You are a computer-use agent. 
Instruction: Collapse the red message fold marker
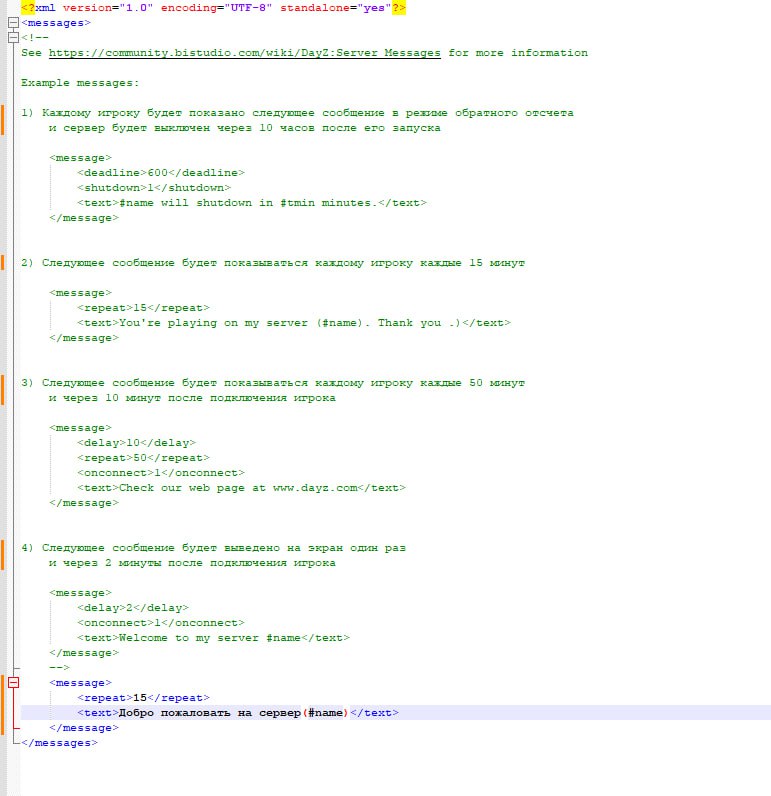pyautogui.click(x=14, y=683)
